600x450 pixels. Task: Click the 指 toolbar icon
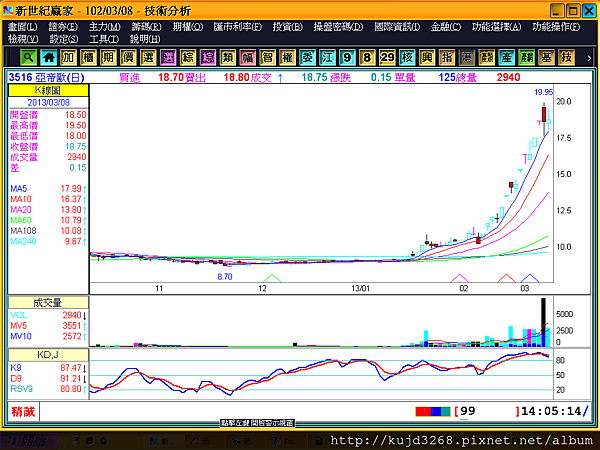[x=447, y=58]
